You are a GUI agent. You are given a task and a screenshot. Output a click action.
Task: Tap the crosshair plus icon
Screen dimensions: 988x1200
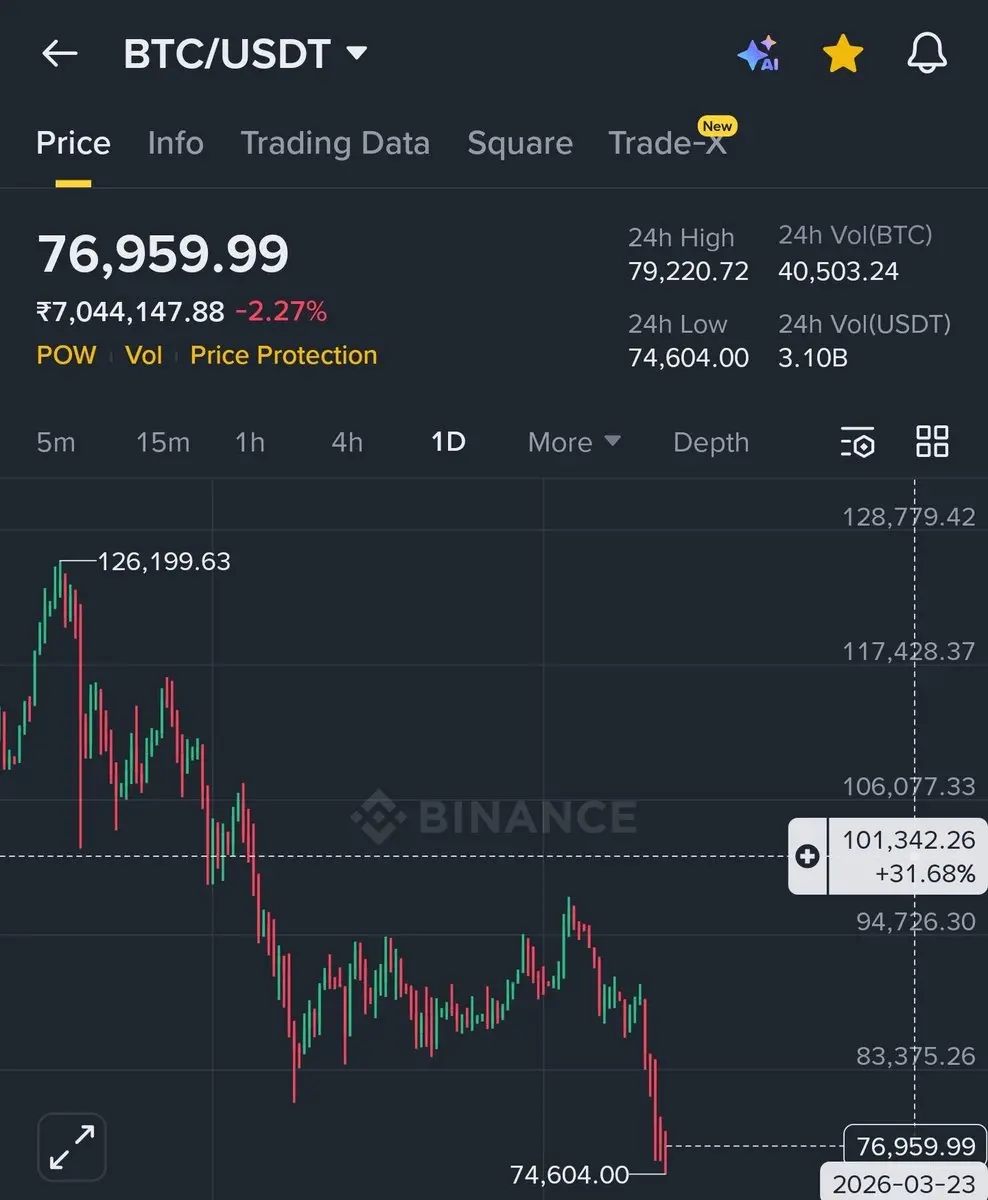point(808,856)
